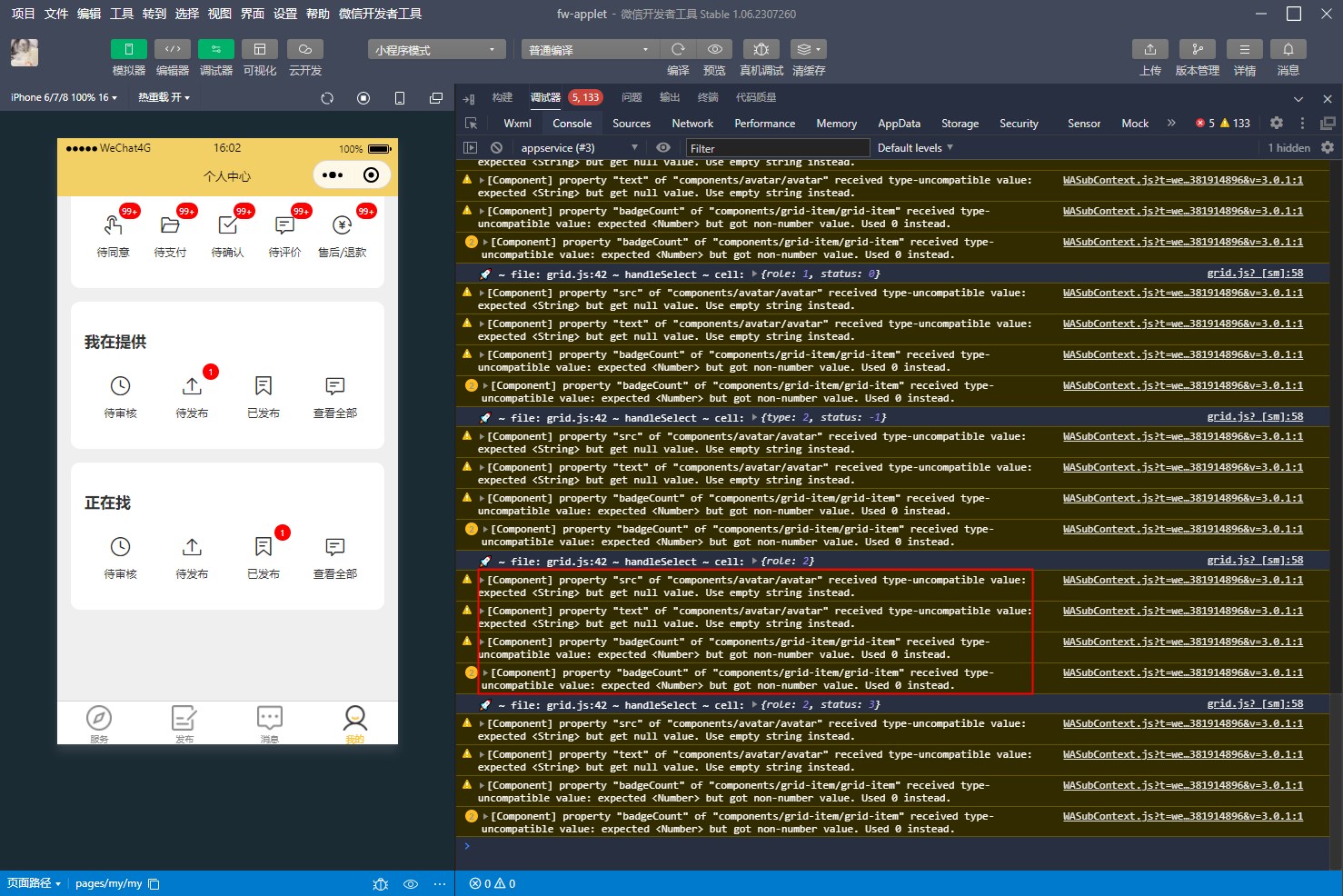Screen dimensions: 1343x896
Task: Toggle the simulator phone device frame icon
Action: click(x=400, y=98)
